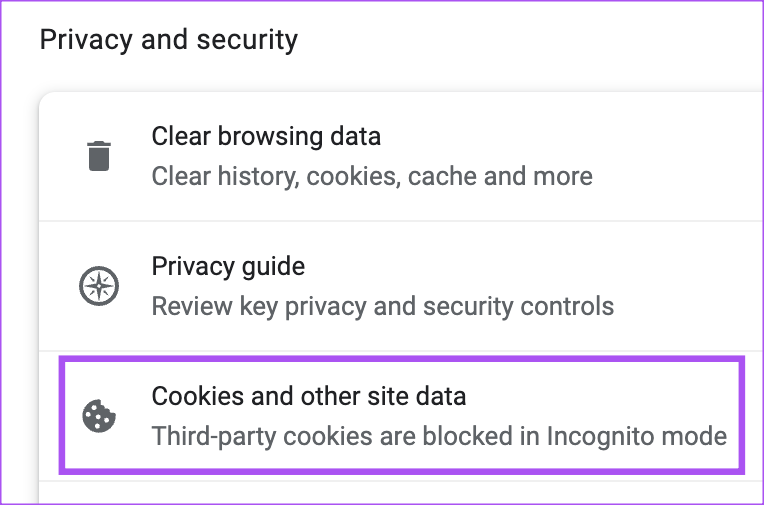
Task: Open the Privacy guide entry
Action: [x=228, y=267]
